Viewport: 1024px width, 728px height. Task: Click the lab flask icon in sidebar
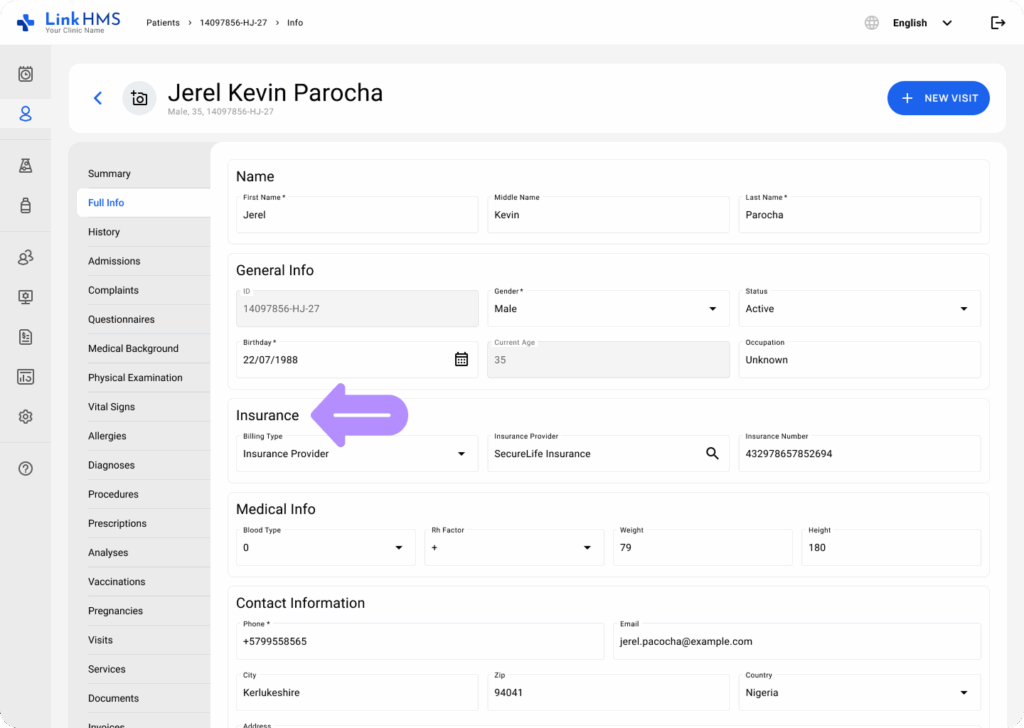coord(26,165)
